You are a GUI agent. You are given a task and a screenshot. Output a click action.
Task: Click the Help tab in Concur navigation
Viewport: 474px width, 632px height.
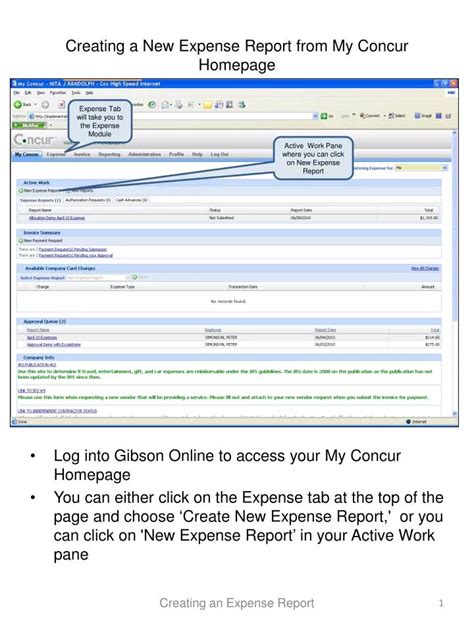pyautogui.click(x=197, y=154)
